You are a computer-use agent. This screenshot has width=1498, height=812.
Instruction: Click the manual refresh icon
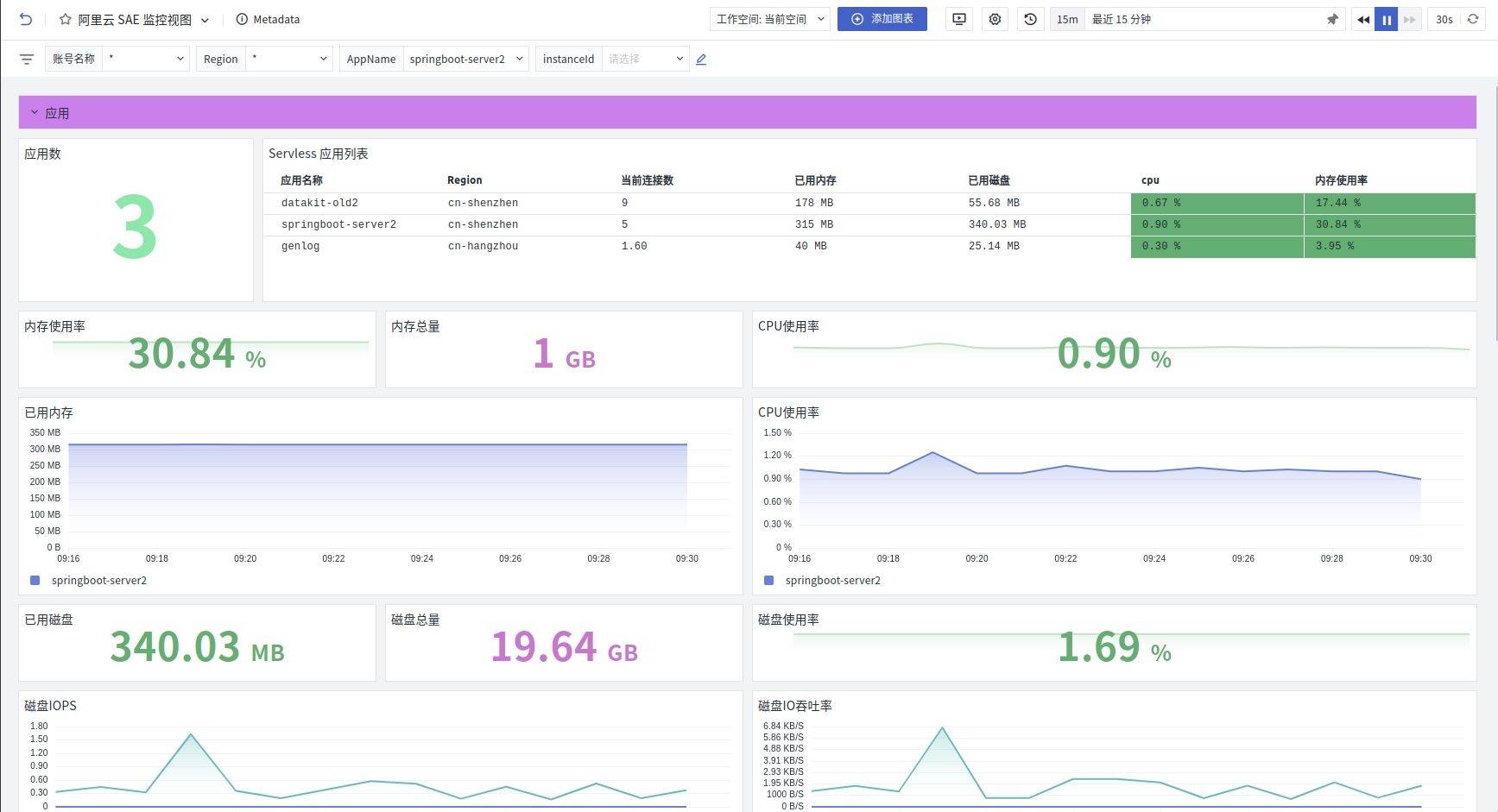click(1473, 19)
